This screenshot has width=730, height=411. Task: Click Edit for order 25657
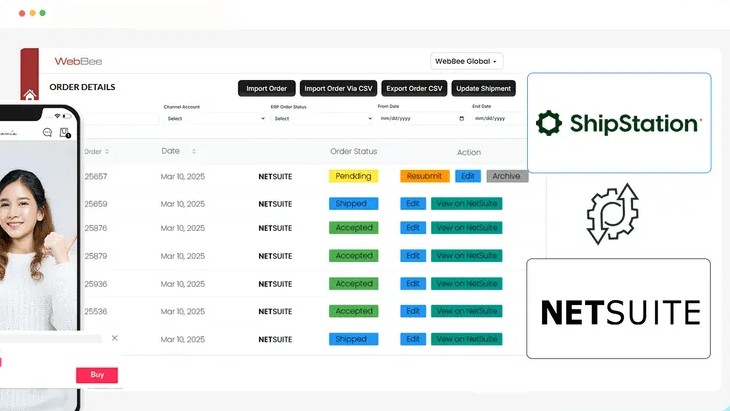point(468,176)
